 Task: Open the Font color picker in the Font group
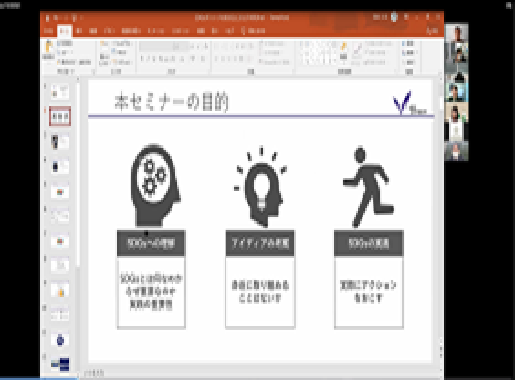203,59
